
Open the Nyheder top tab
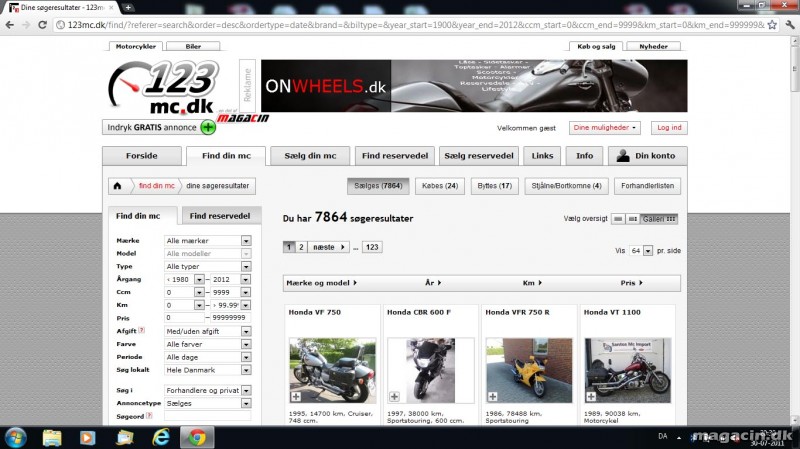pos(653,46)
